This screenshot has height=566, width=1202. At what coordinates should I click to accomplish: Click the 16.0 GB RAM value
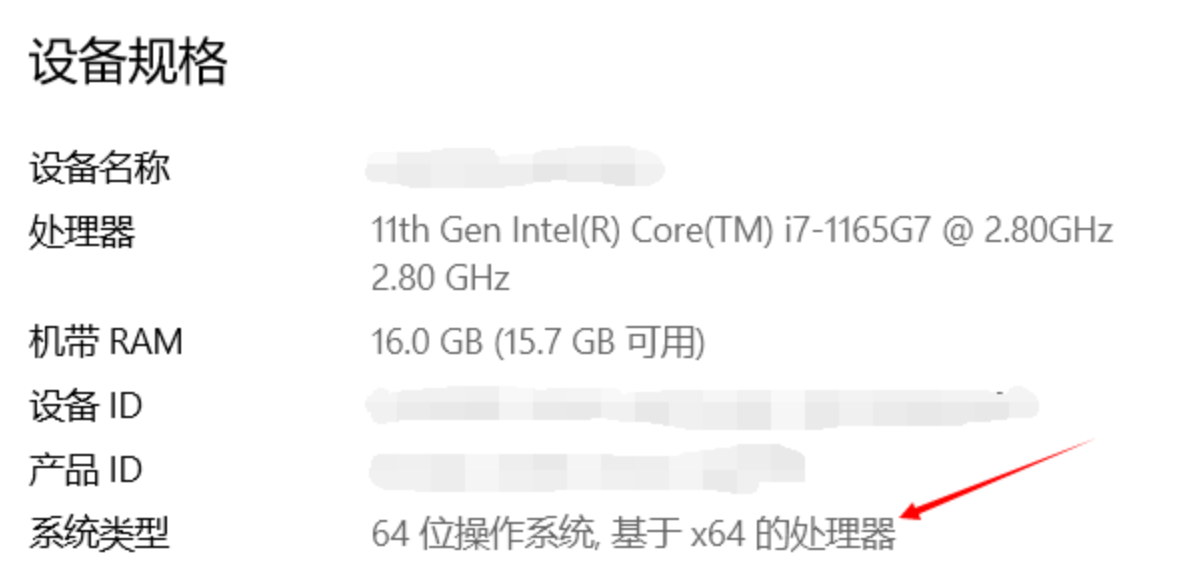(x=428, y=343)
